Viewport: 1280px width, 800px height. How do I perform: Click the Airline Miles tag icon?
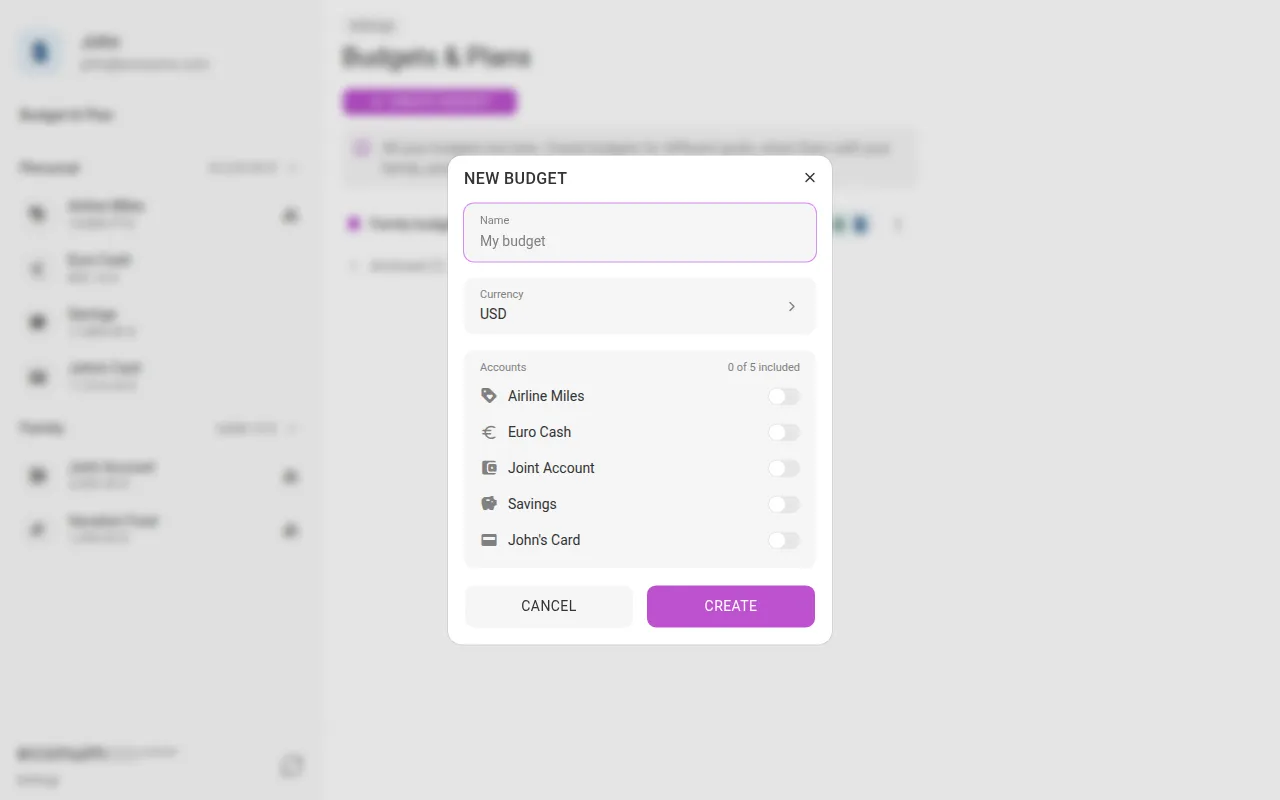click(489, 396)
